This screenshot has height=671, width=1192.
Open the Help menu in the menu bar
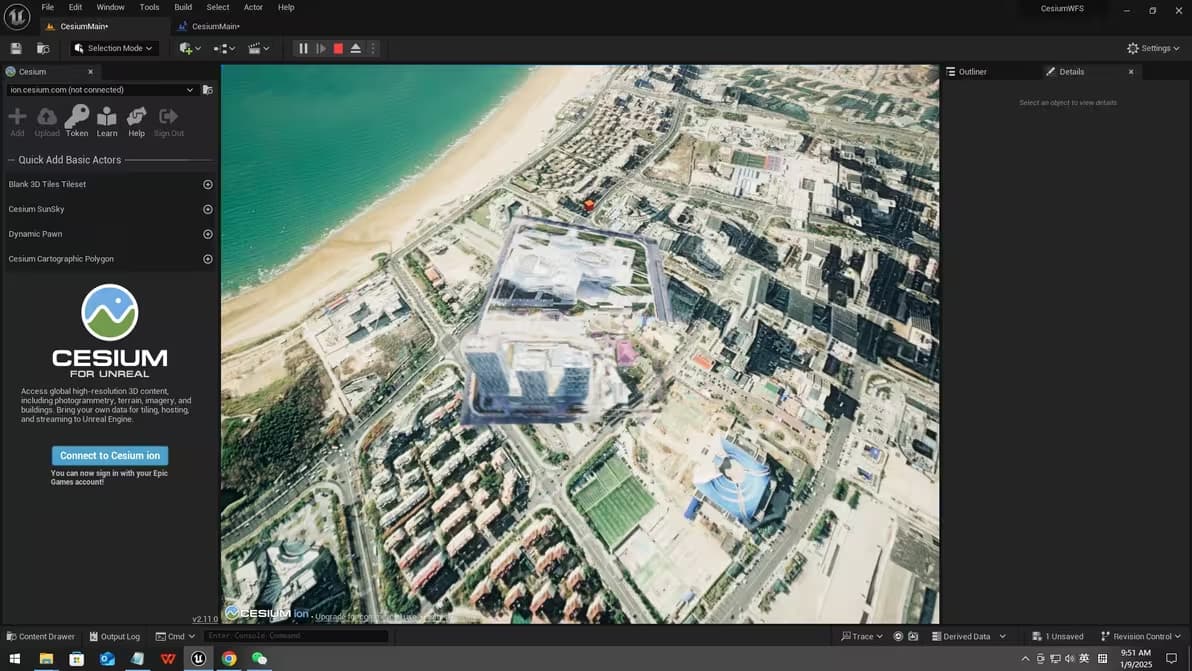(x=286, y=7)
